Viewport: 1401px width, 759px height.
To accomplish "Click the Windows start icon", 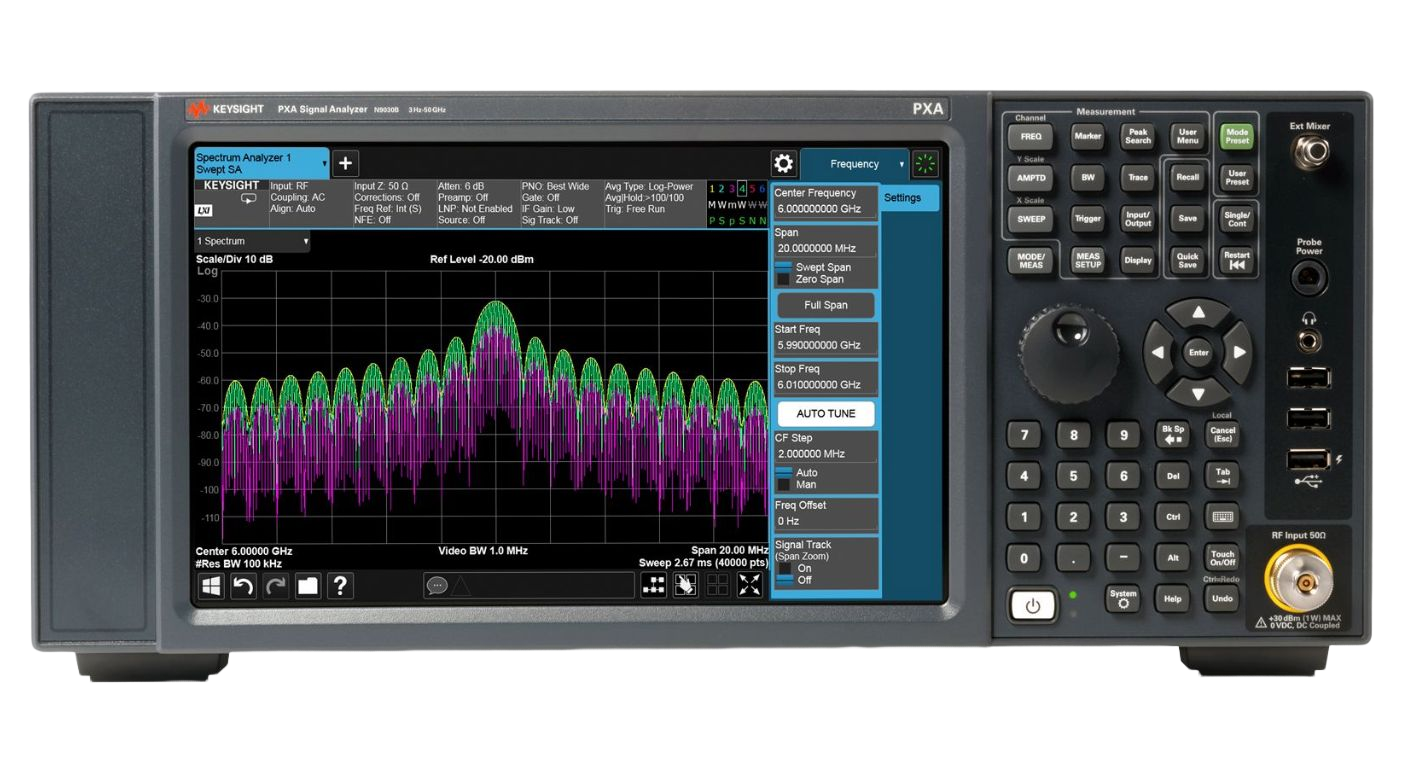I will tap(211, 586).
